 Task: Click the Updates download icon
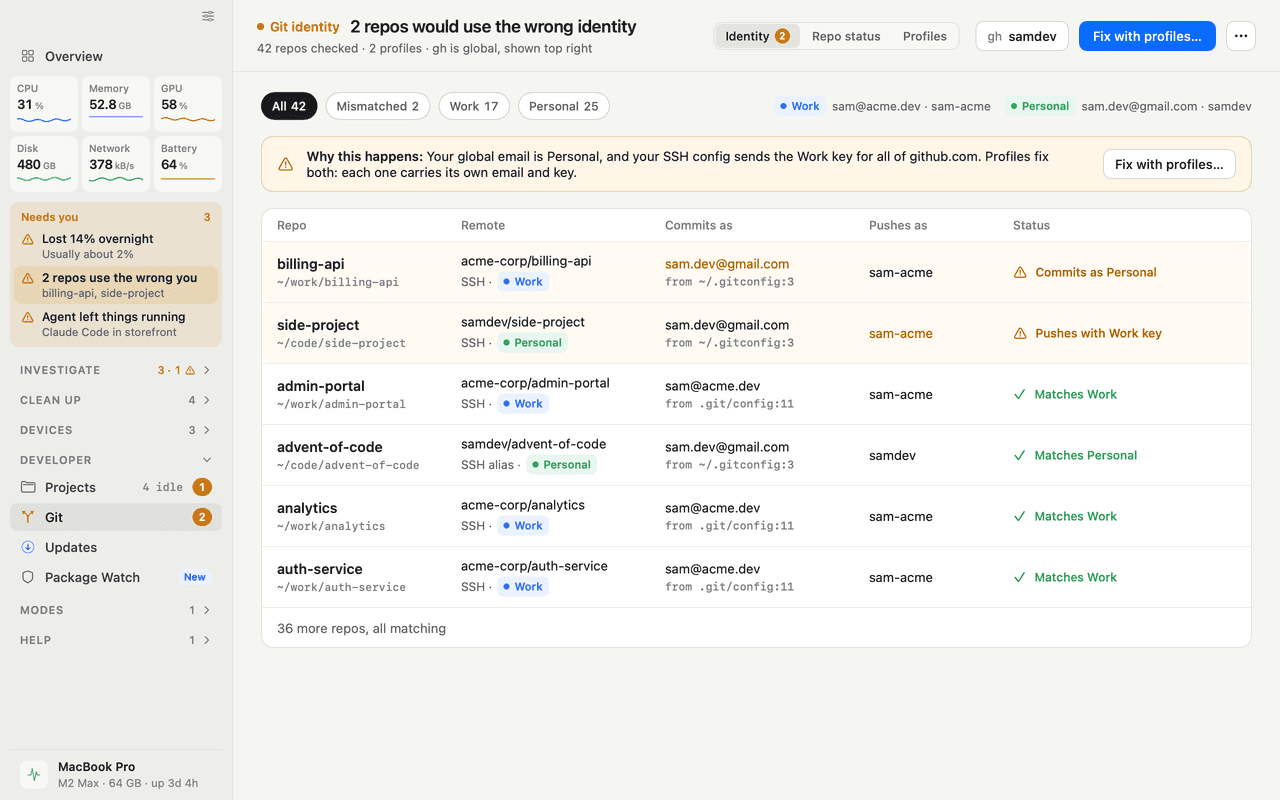pyautogui.click(x=28, y=547)
